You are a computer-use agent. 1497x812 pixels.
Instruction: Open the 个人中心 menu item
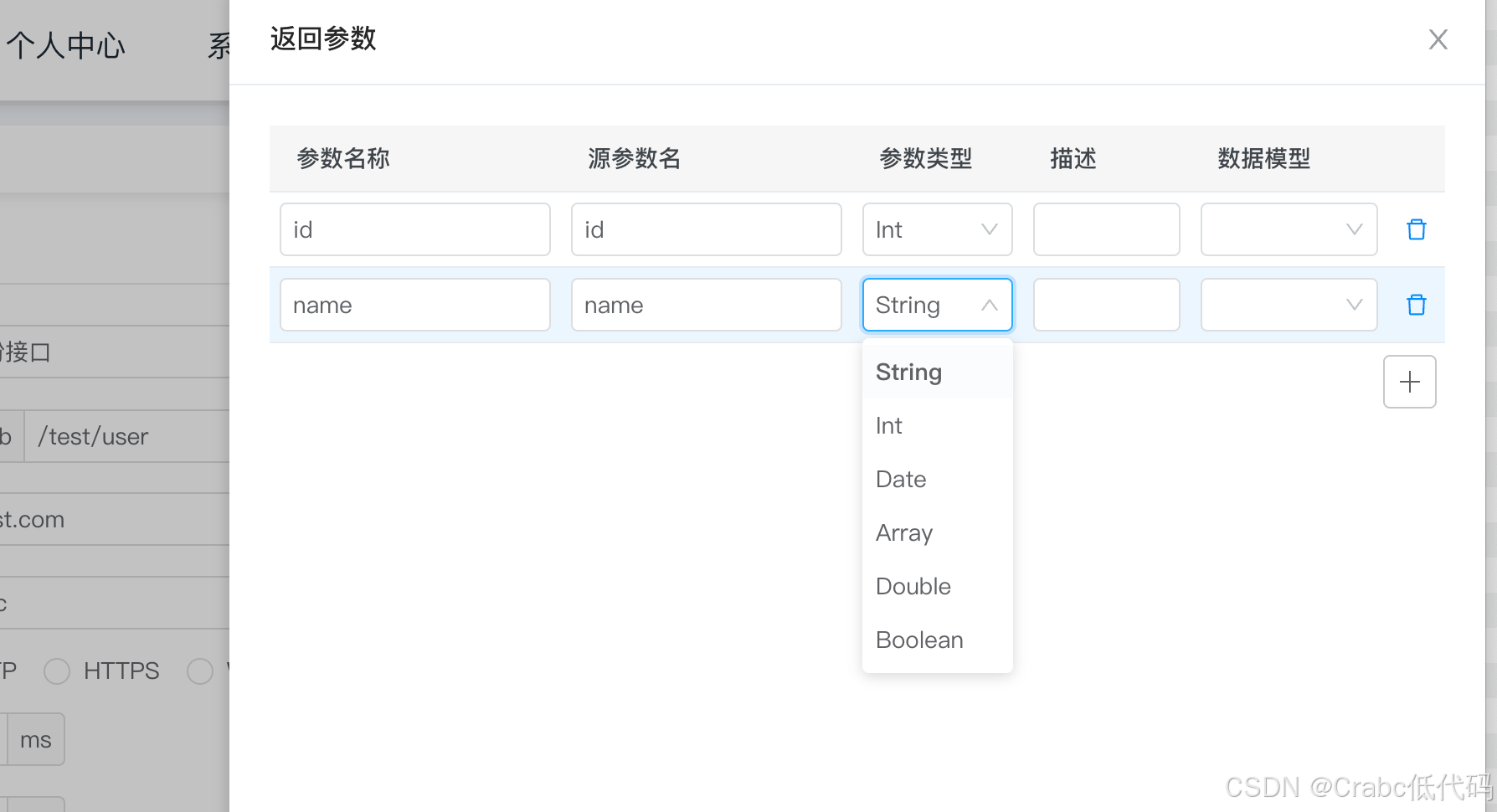coord(66,46)
